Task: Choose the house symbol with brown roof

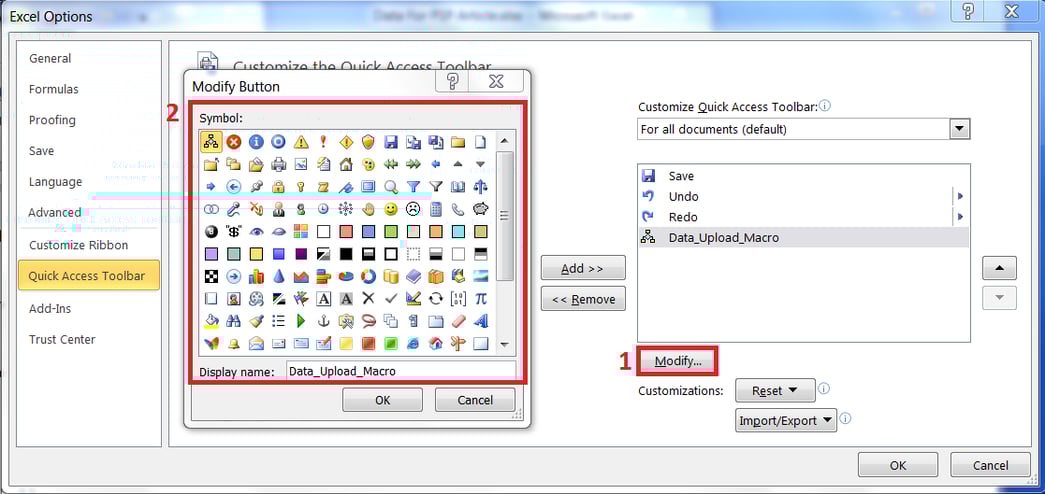Action: (x=346, y=164)
